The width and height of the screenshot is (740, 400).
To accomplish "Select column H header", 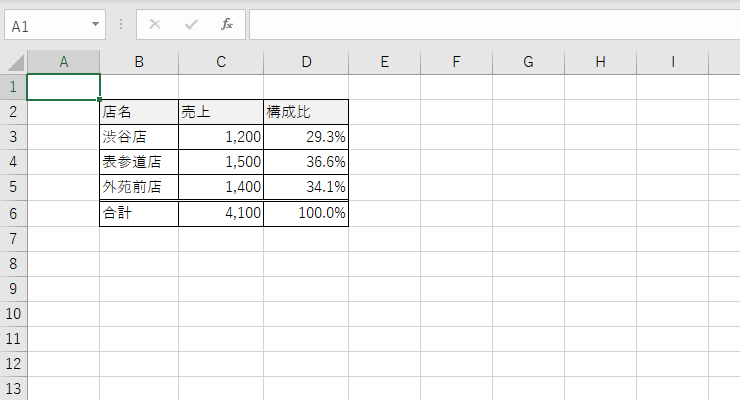I will click(600, 62).
